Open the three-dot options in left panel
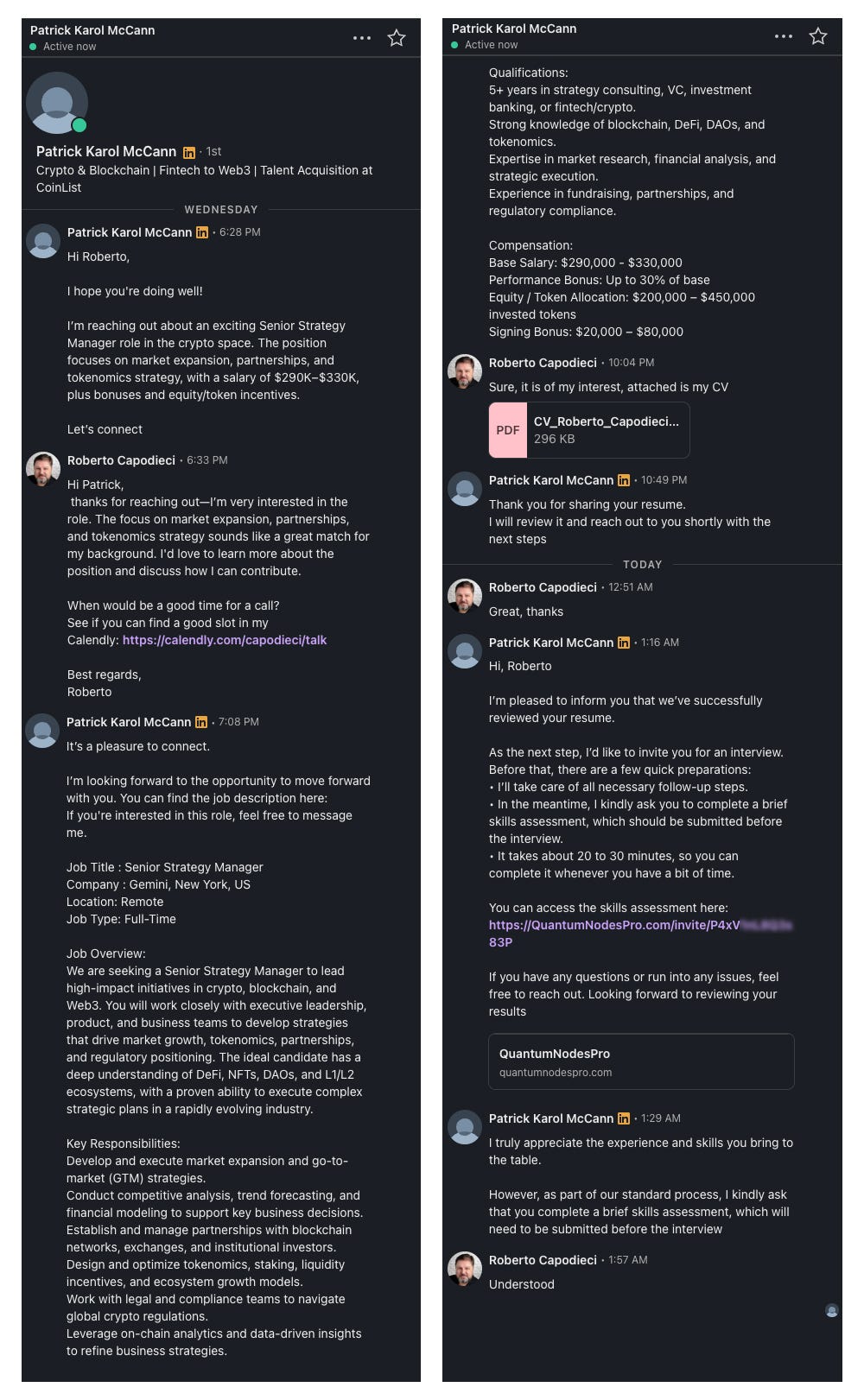The image size is (864, 1400). click(x=362, y=38)
